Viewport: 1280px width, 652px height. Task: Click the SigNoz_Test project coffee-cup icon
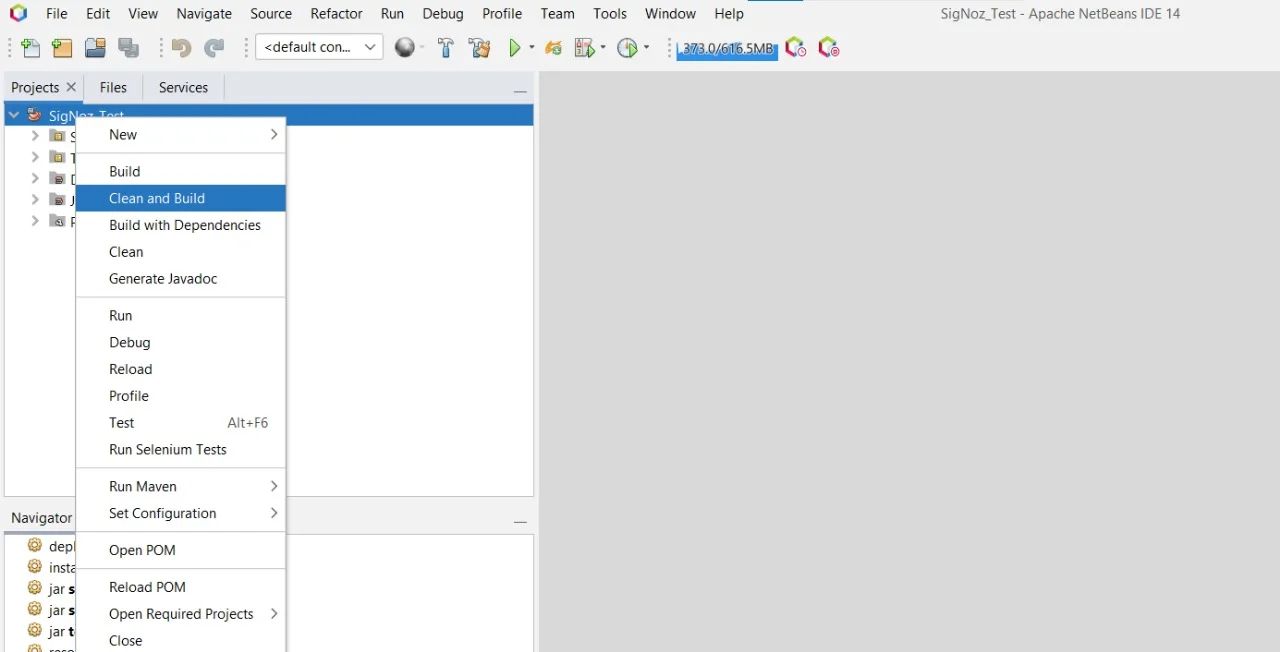pyautogui.click(x=34, y=115)
